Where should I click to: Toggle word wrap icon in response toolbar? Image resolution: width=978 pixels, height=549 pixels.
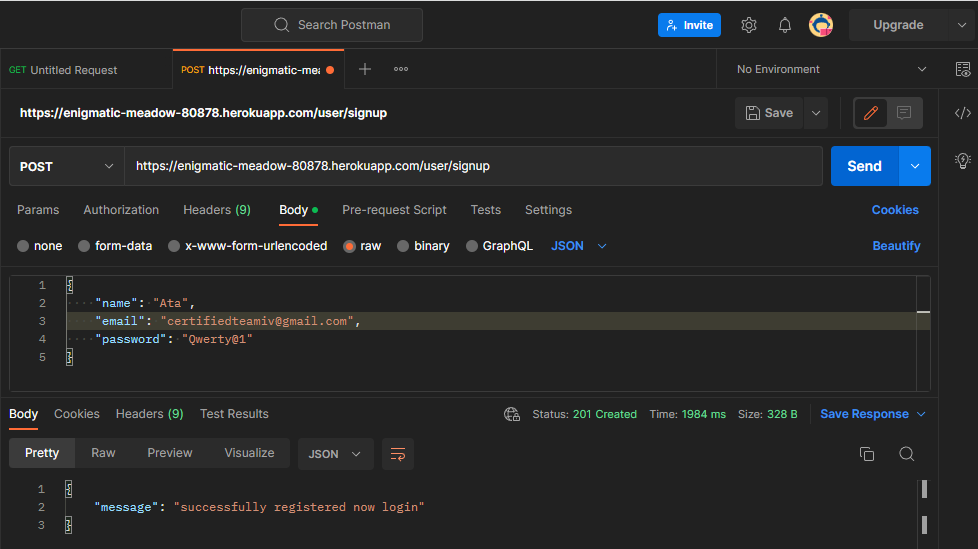398,454
